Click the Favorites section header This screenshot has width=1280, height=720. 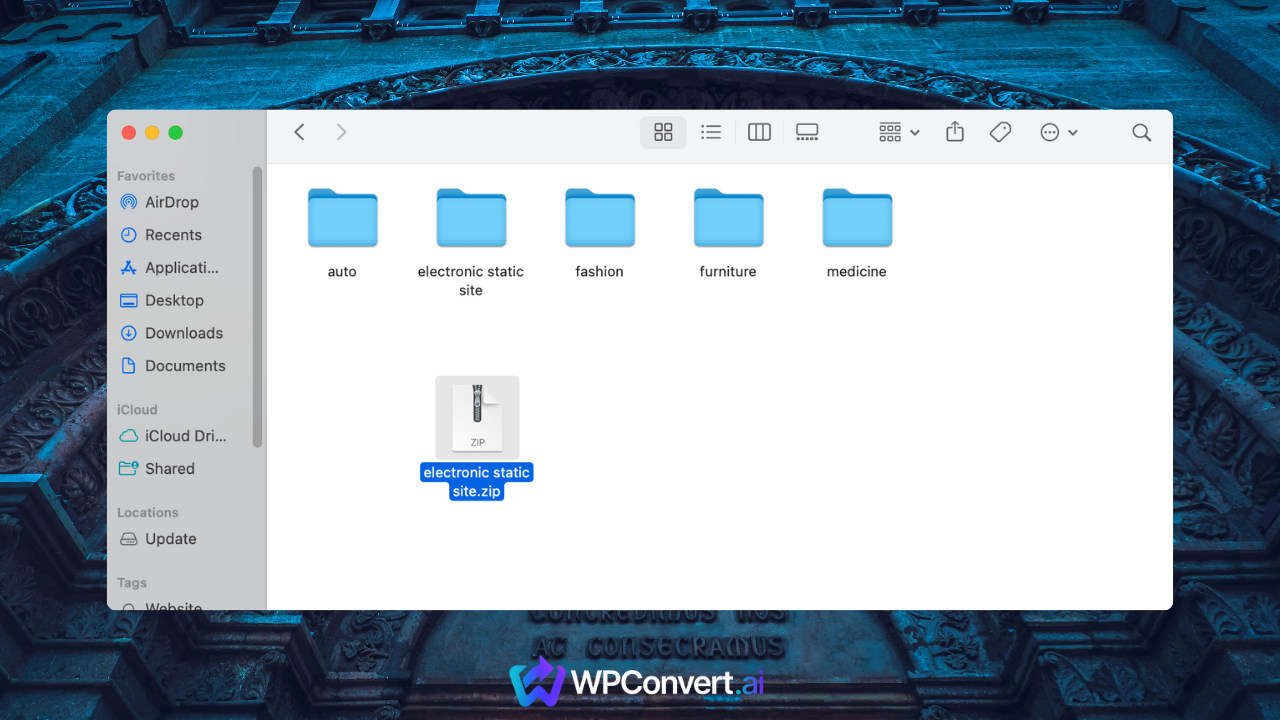(x=146, y=176)
